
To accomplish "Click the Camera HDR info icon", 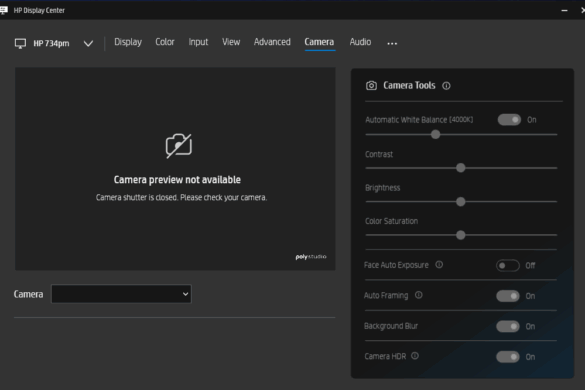I will pyautogui.click(x=415, y=356).
